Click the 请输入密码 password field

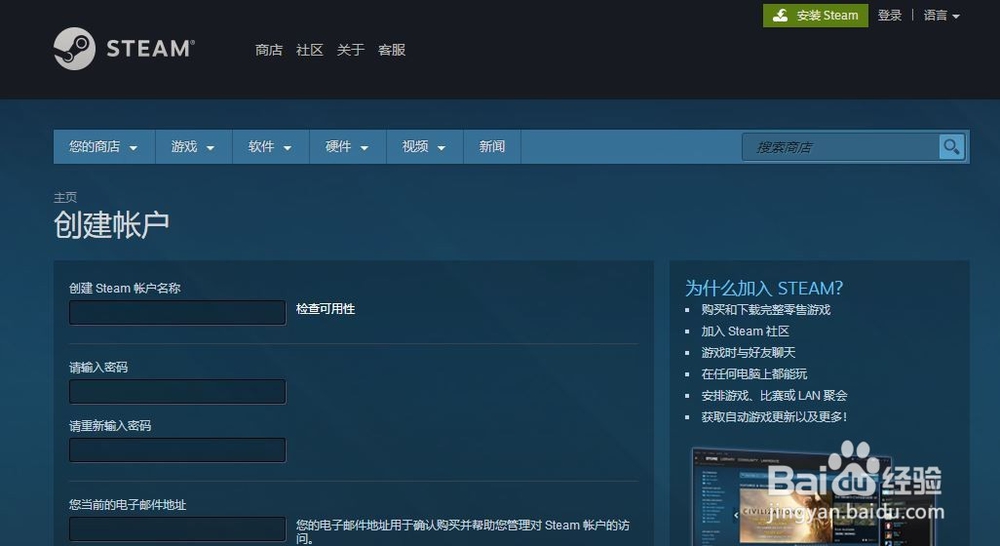[x=177, y=392]
